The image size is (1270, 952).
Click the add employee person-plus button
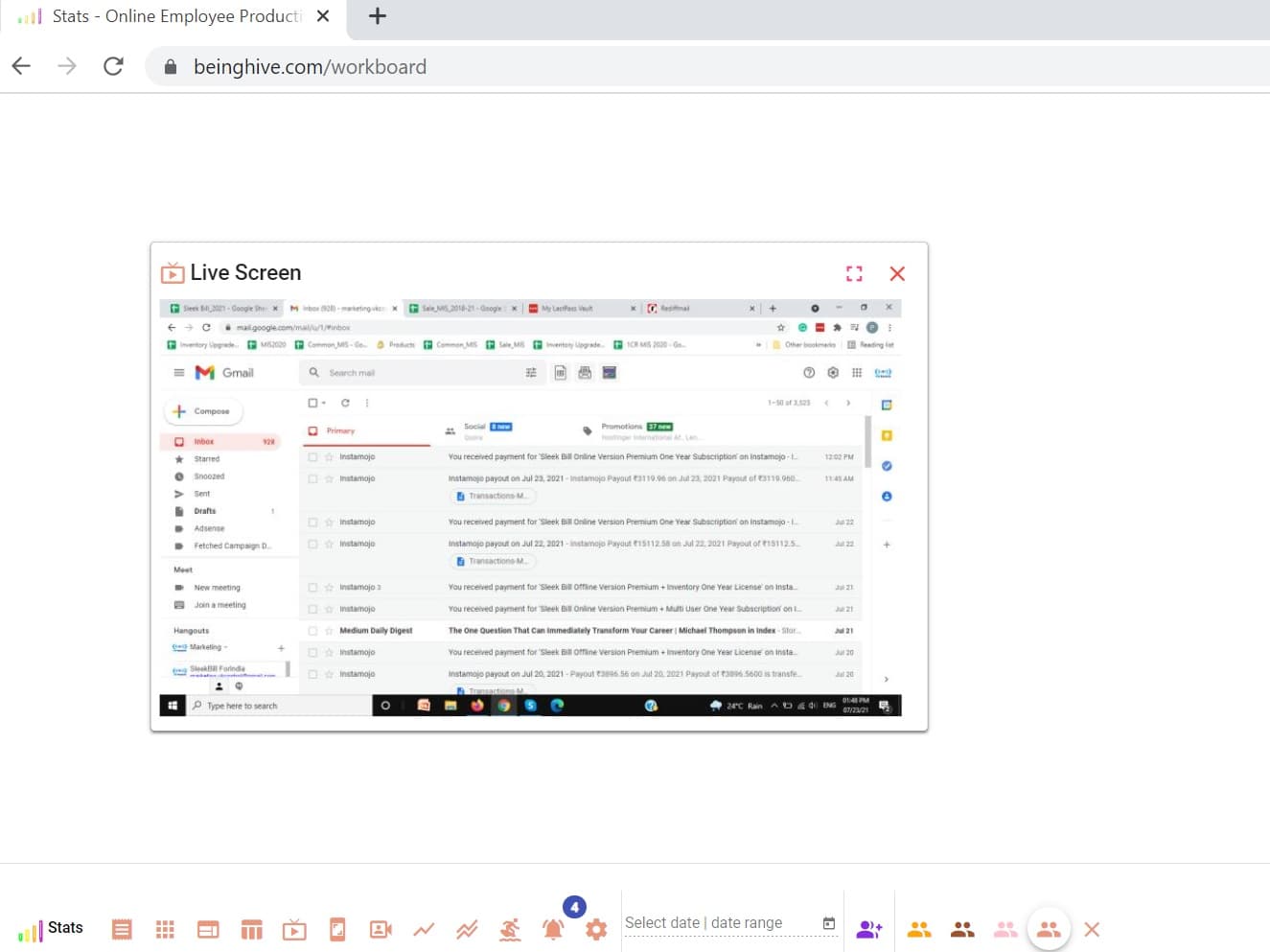click(x=869, y=928)
